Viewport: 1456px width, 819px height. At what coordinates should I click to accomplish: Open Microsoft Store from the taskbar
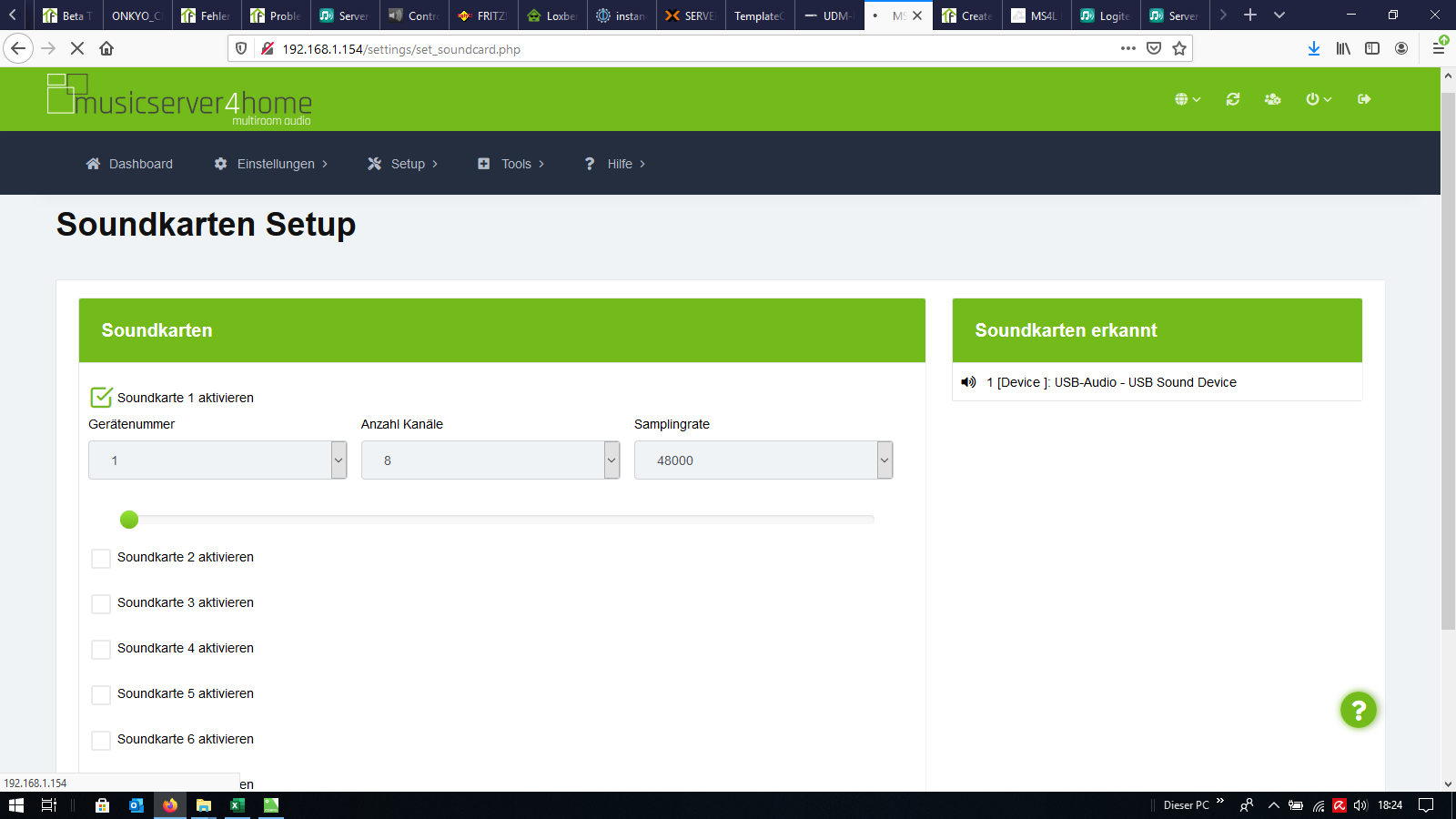[x=103, y=805]
